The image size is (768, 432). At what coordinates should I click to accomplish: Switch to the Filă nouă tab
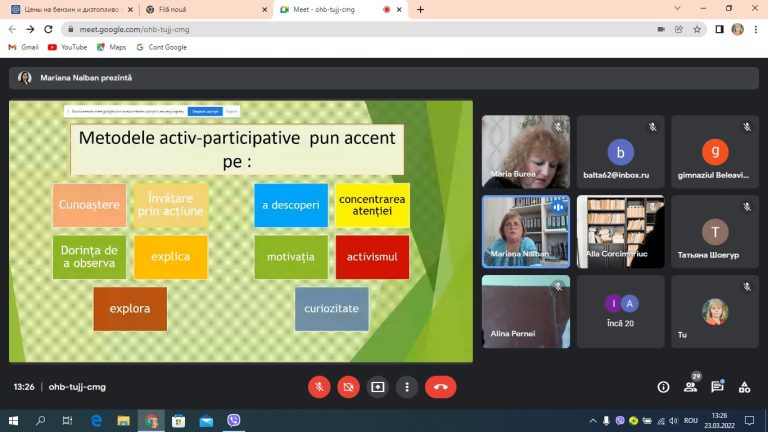click(x=206, y=9)
